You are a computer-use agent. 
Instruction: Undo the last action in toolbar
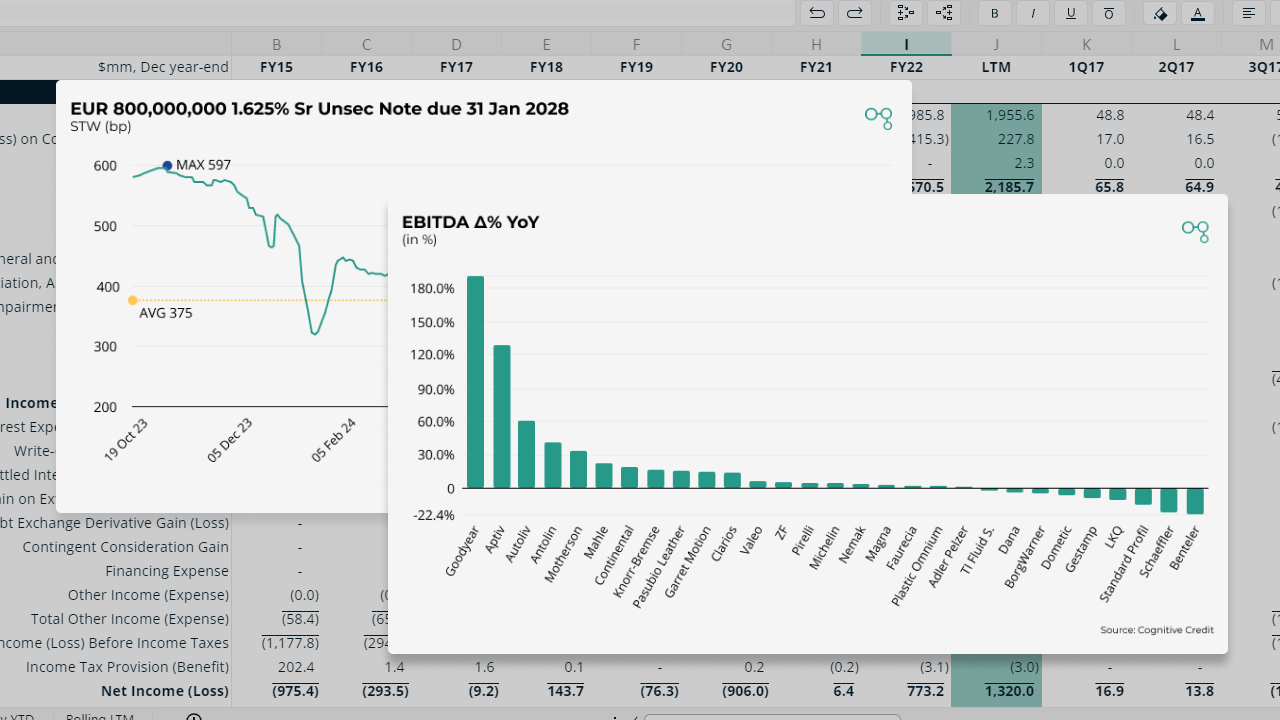(817, 13)
